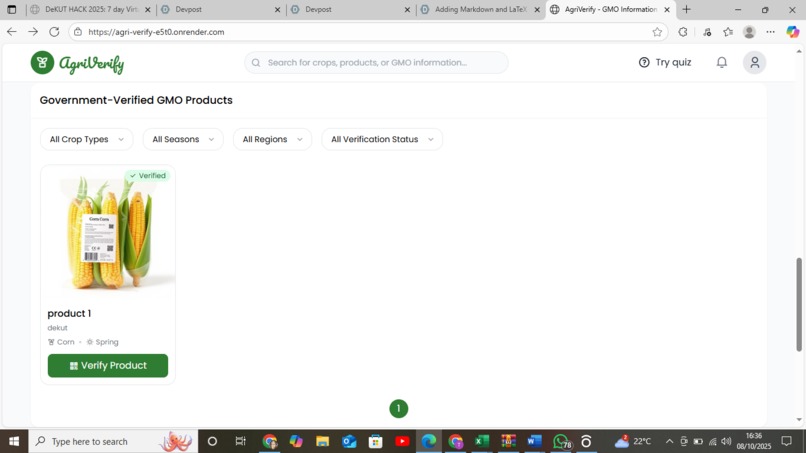
Task: Click the page vertical scrollbar thumb
Action: 799,304
